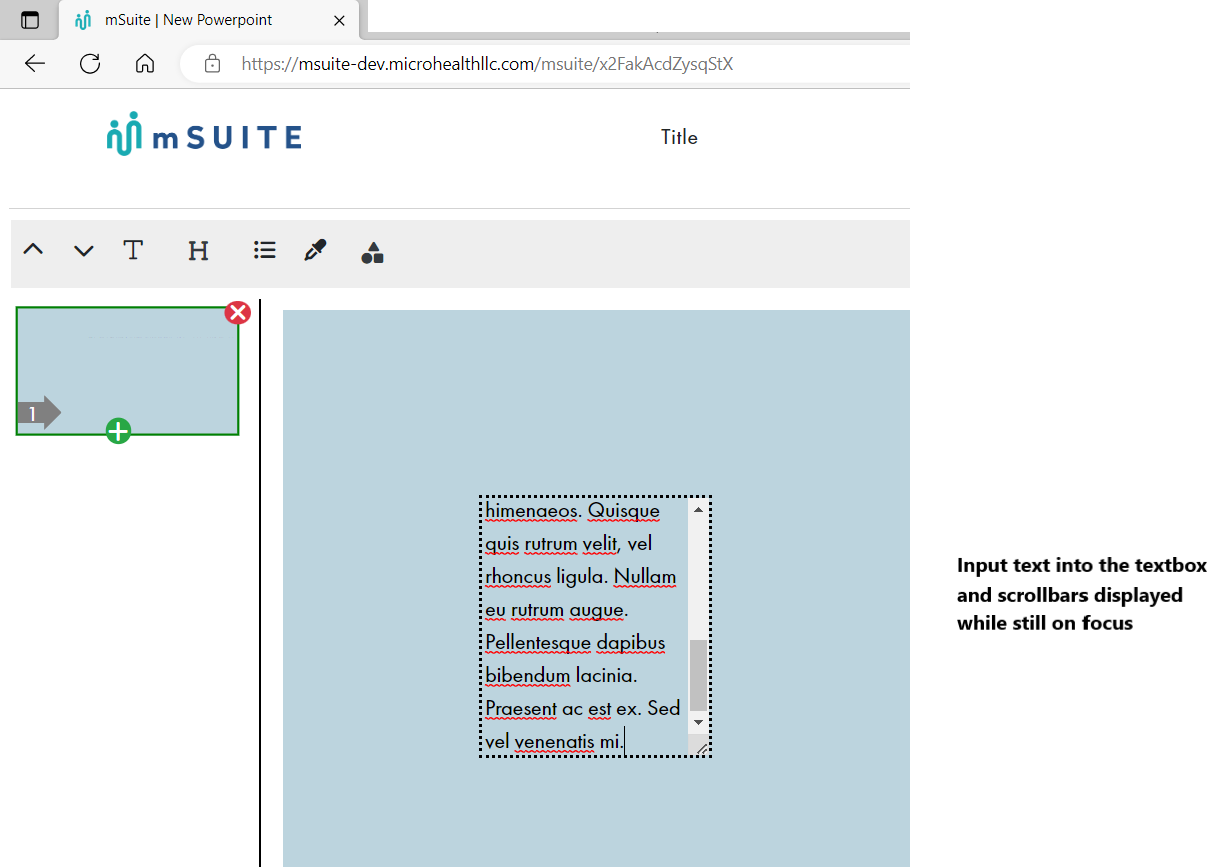The width and height of the screenshot is (1232, 868).
Task: Open the browser tab overview
Action: 28,19
